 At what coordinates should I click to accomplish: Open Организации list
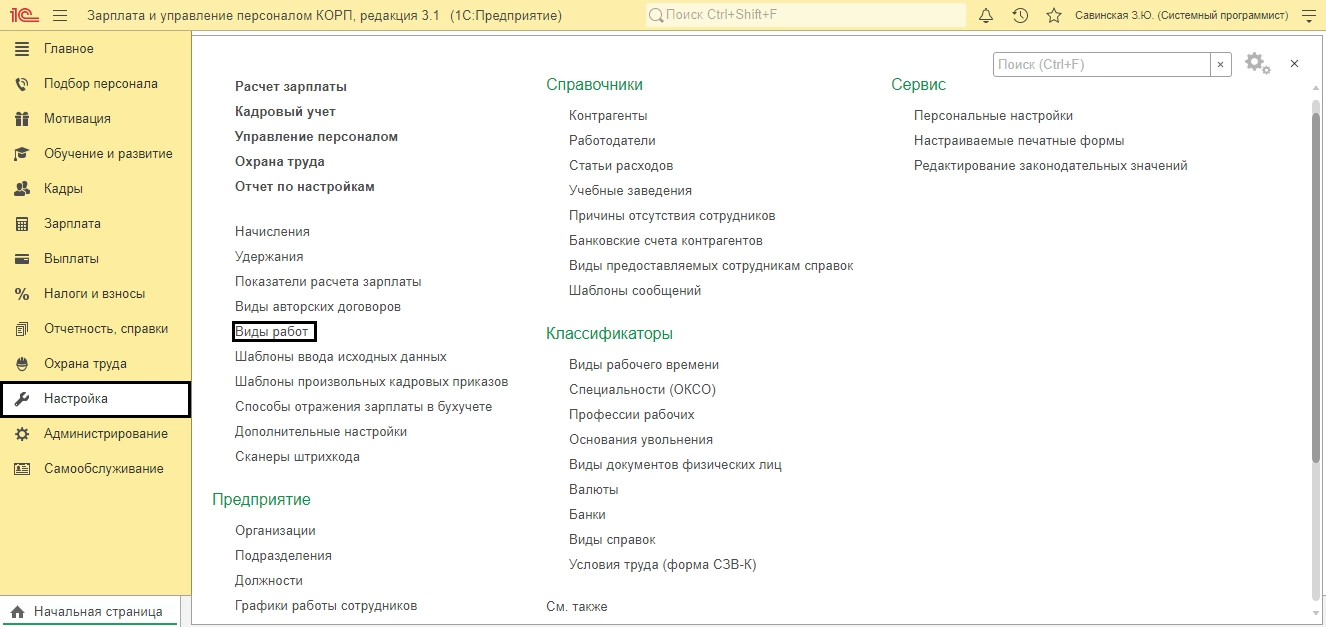275,531
